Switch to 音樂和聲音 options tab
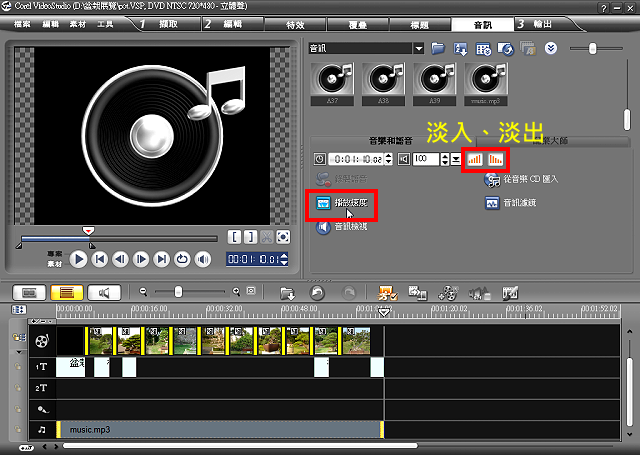 pos(391,141)
